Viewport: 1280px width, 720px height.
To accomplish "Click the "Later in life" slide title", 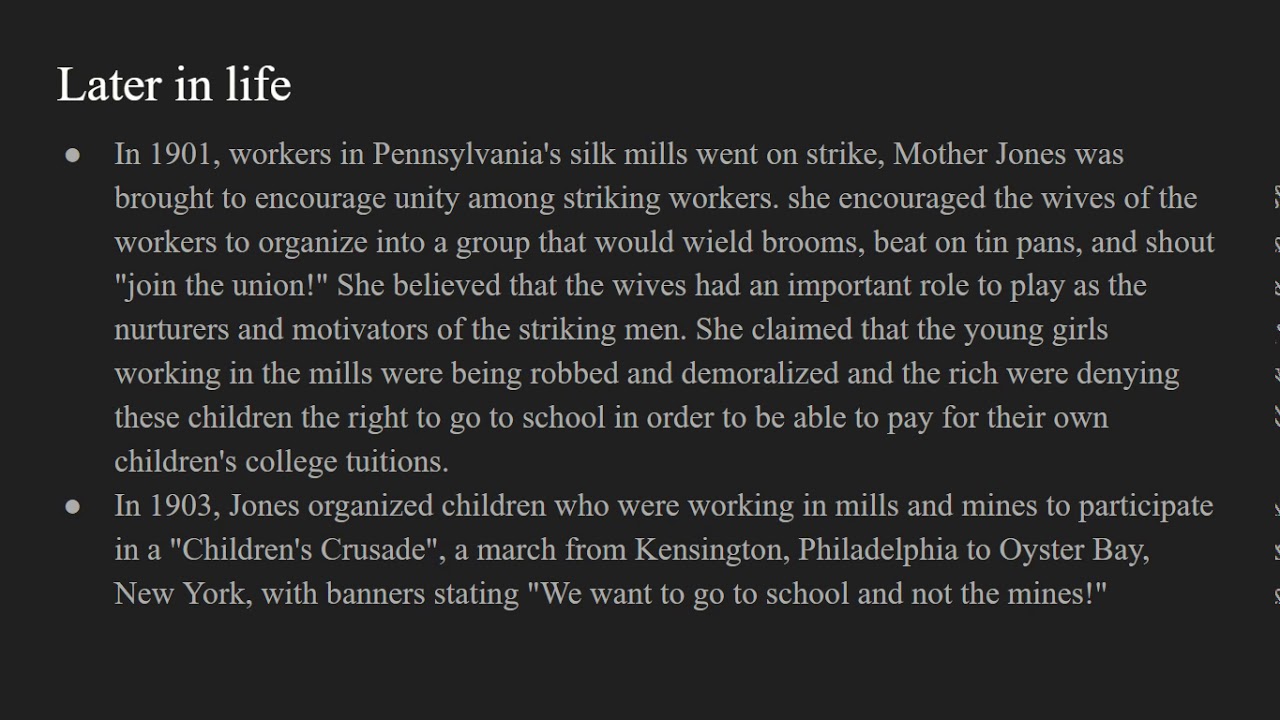I will click(174, 85).
